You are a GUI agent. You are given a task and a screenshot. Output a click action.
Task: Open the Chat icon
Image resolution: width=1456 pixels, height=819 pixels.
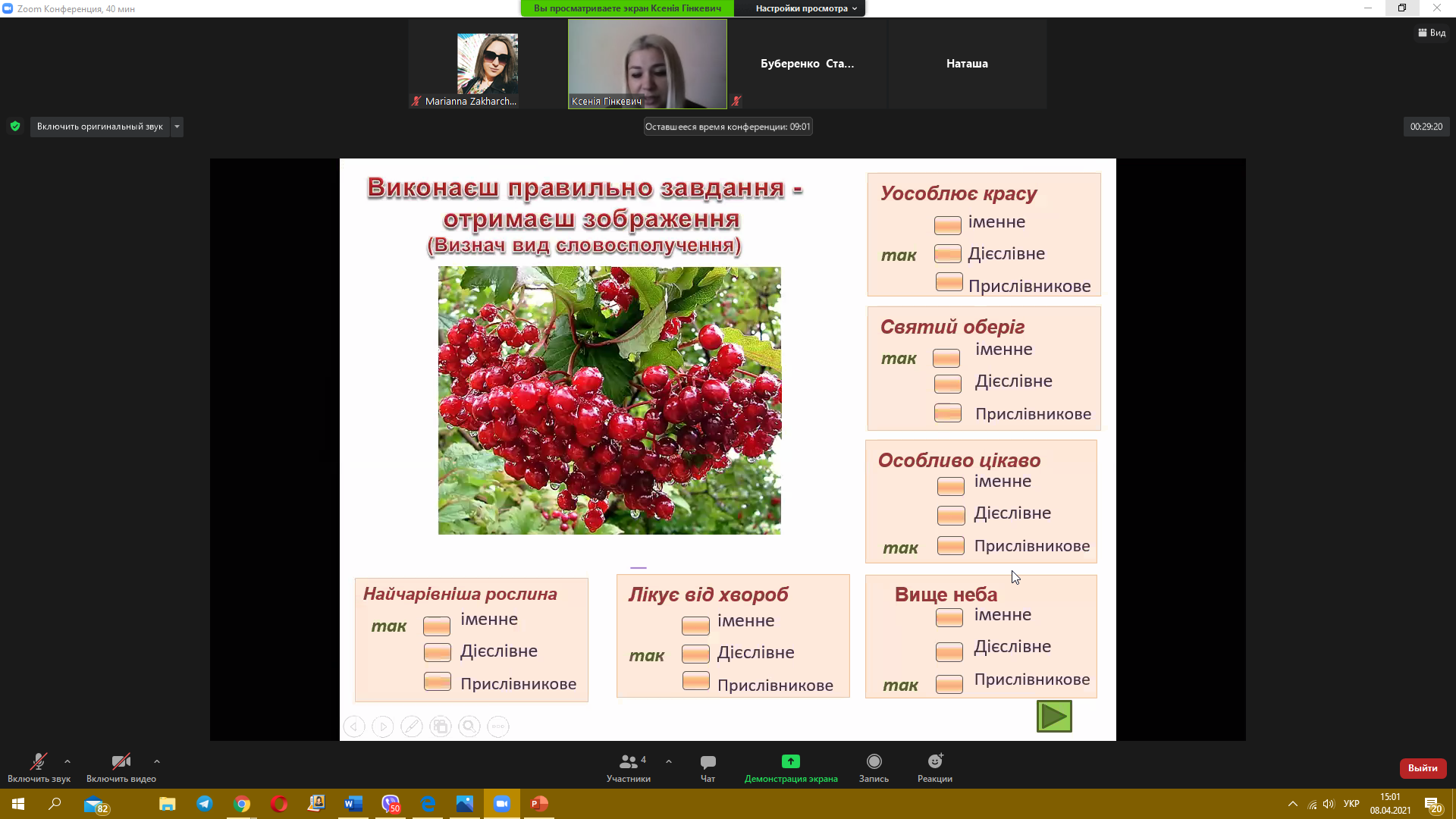(708, 761)
